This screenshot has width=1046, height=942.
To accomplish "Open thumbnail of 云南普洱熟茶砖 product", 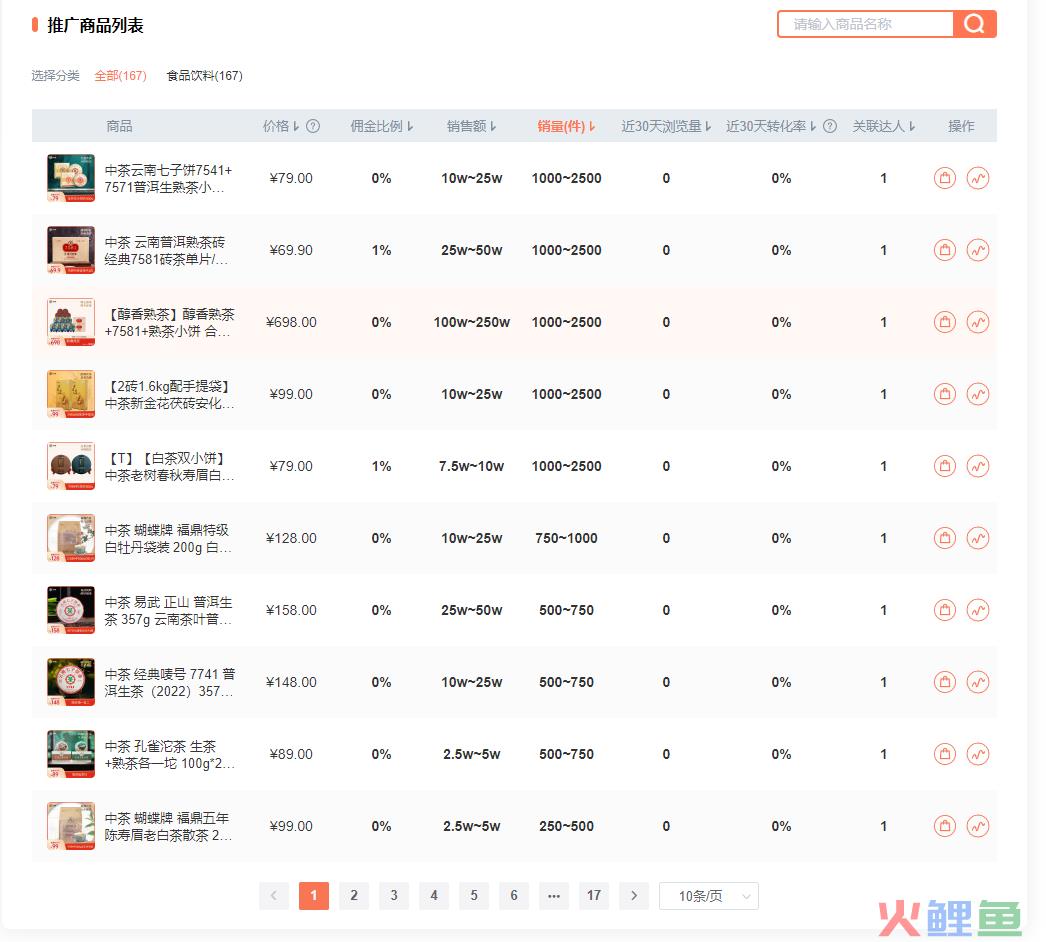I will [71, 250].
